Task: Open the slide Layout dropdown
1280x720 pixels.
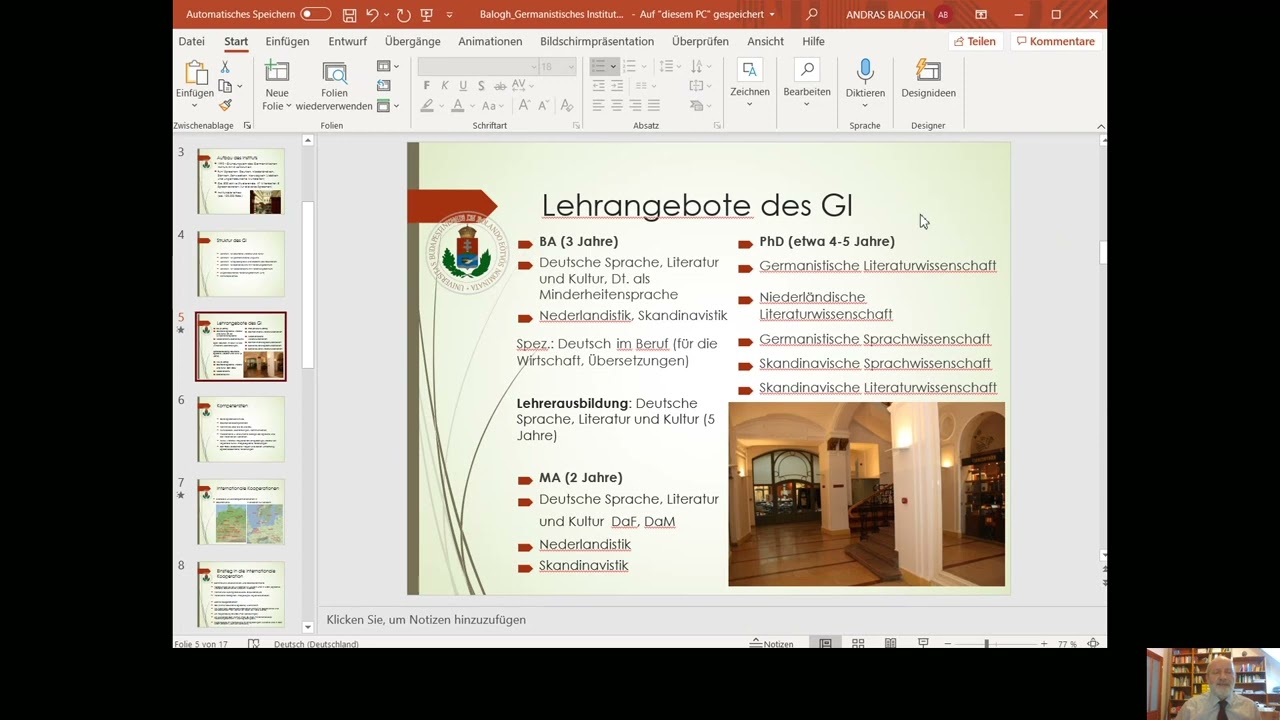Action: coord(388,66)
